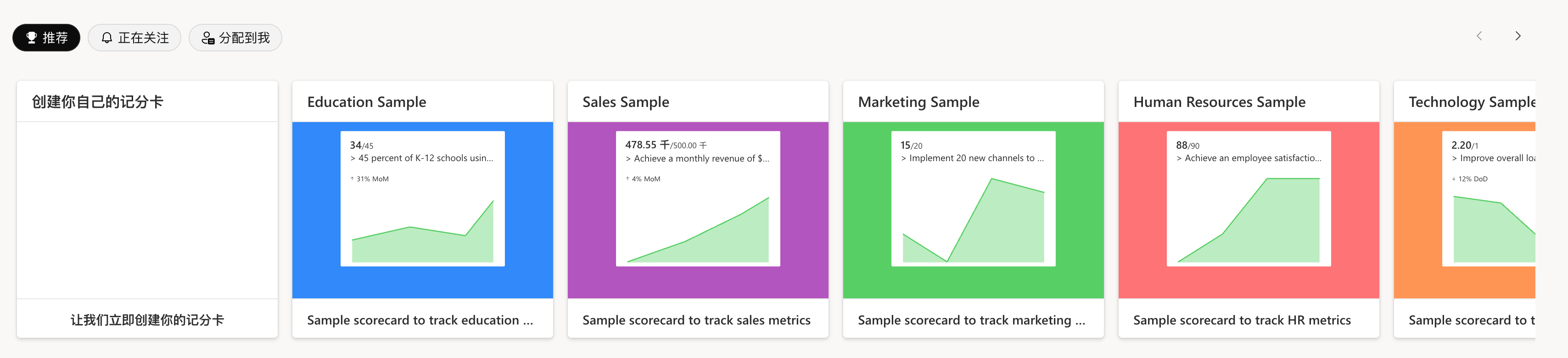Click Sample scorecard to track marketing text
This screenshot has width=1568, height=358.
coord(971,319)
